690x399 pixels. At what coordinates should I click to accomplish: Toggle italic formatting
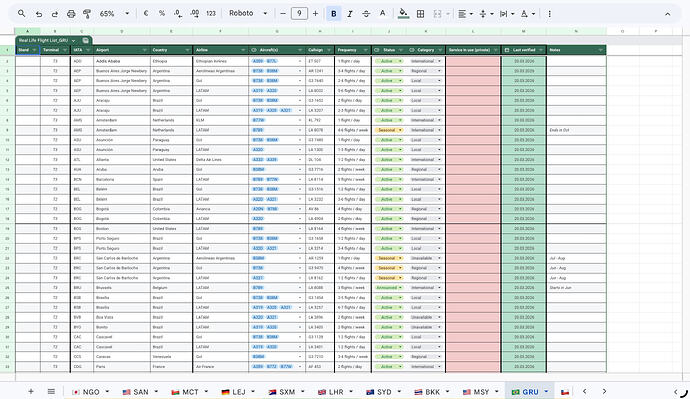[350, 14]
